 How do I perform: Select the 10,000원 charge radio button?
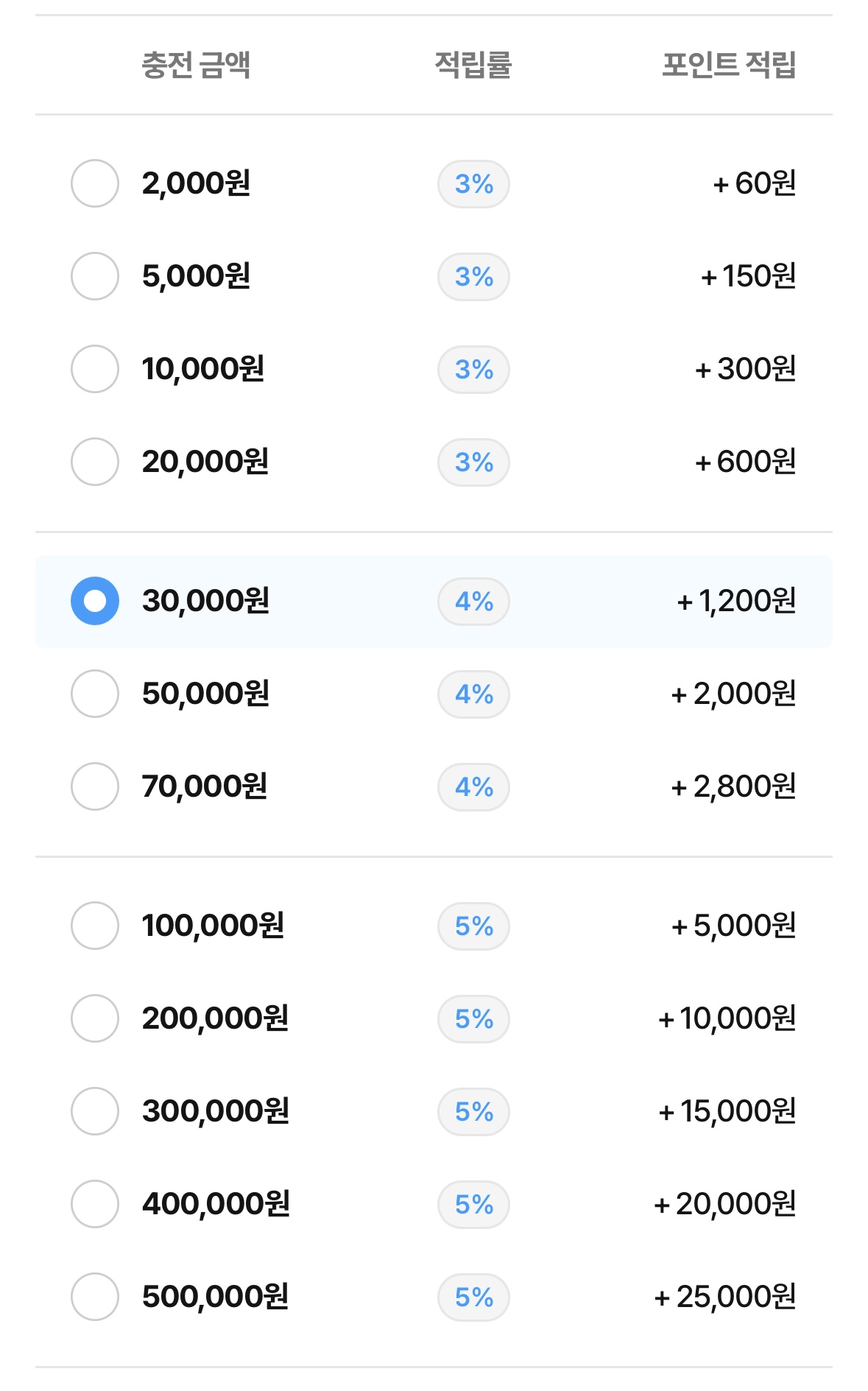tap(95, 369)
